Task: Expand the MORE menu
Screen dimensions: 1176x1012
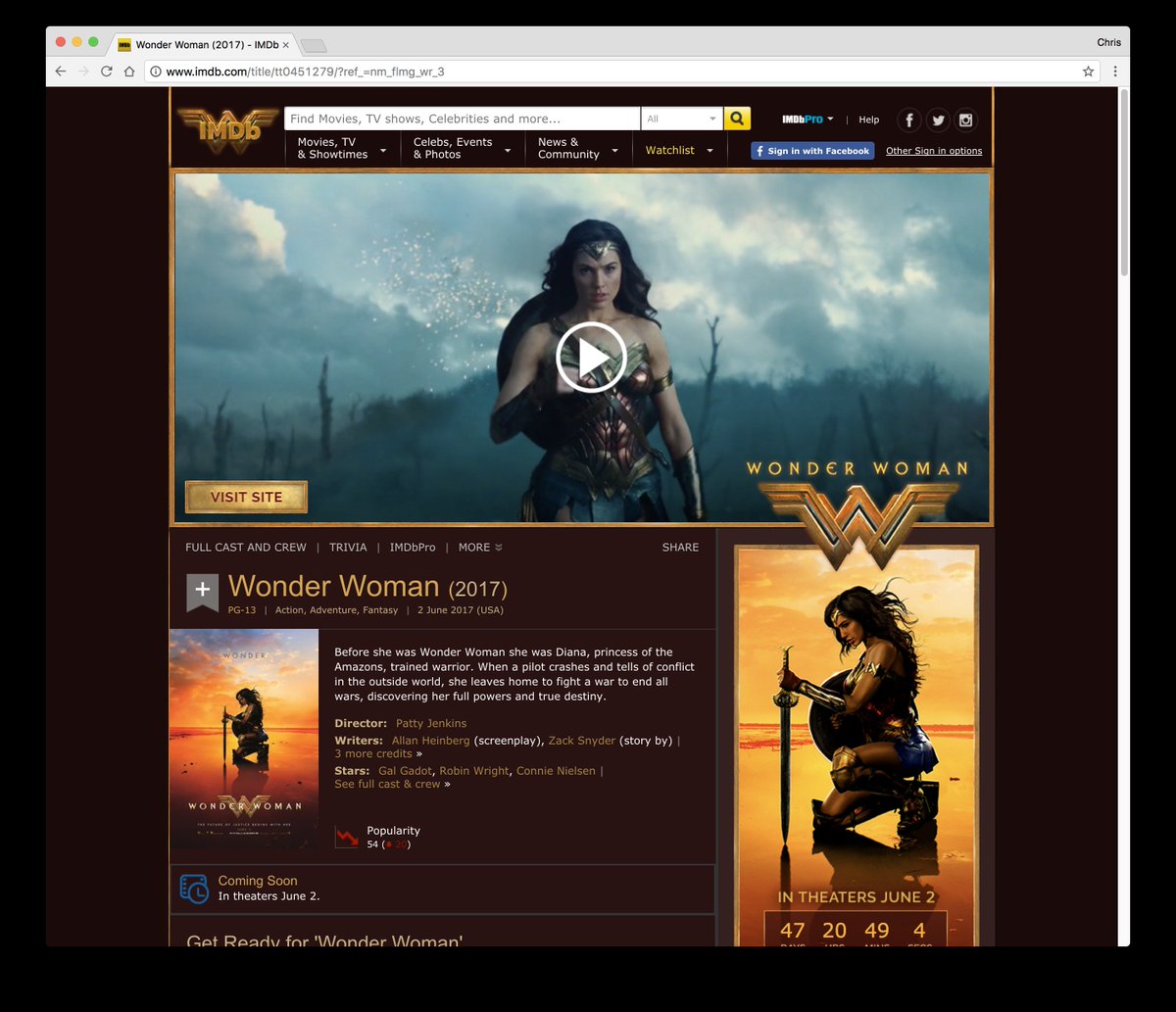Action: [480, 548]
